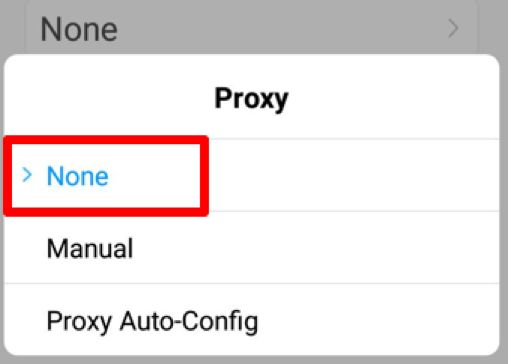Dismiss dialog via dimmed area below popup

point(254,360)
